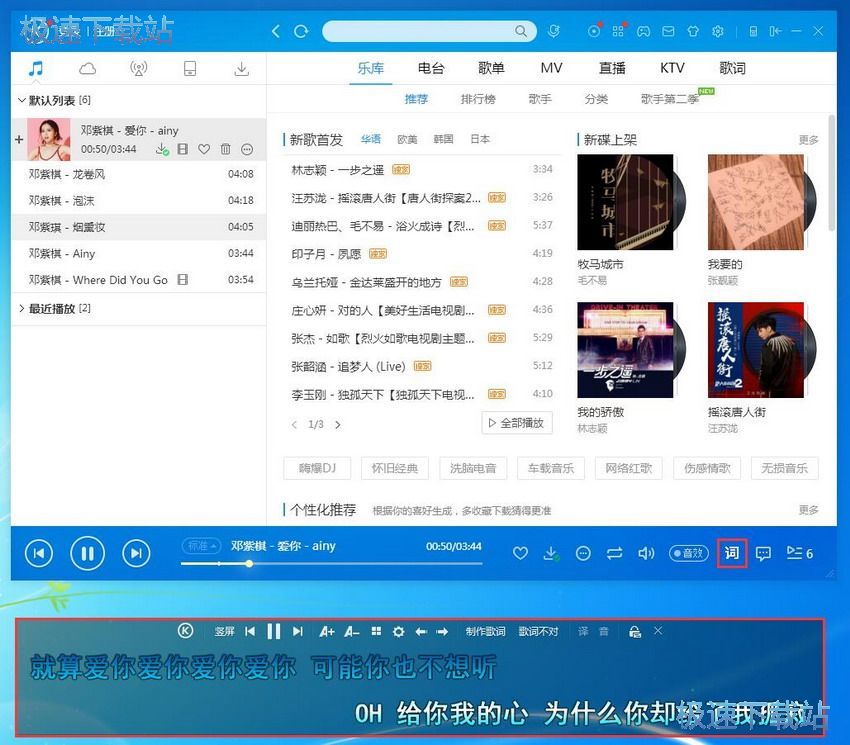Click the search magnifier icon
Viewport: 850px width, 745px height.
521,31
